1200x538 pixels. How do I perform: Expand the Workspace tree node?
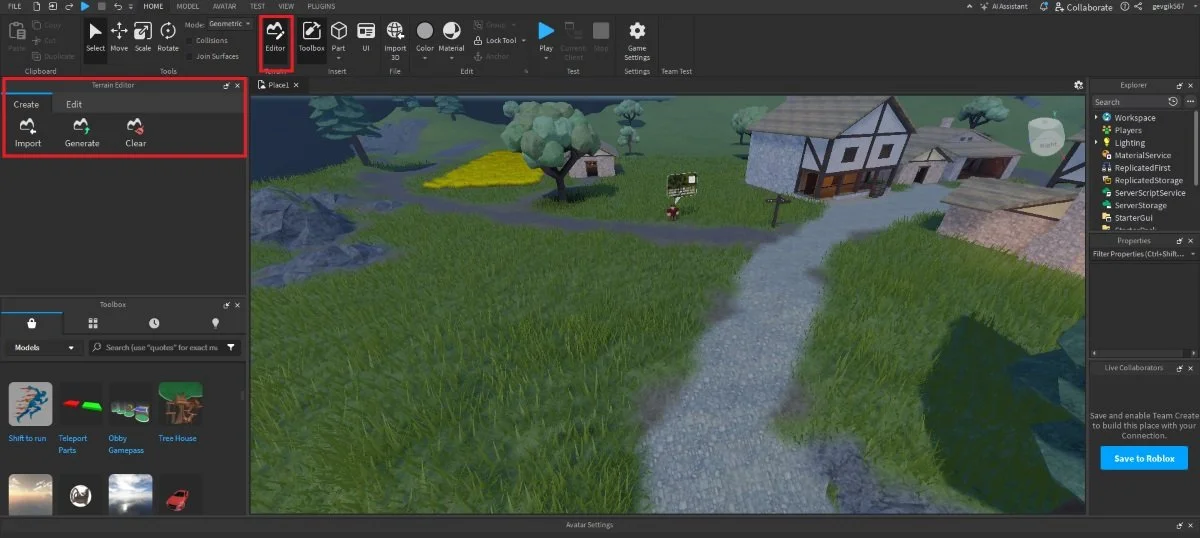tap(1096, 117)
